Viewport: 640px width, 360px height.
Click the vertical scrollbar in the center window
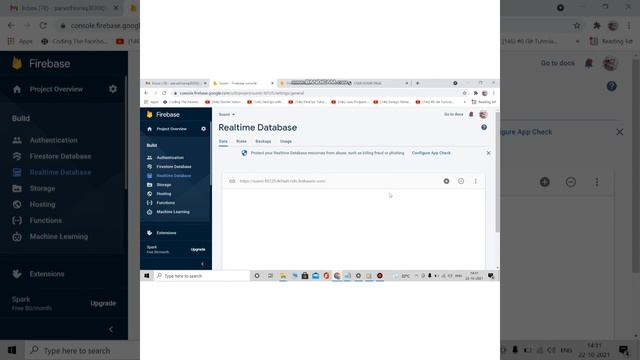click(497, 171)
